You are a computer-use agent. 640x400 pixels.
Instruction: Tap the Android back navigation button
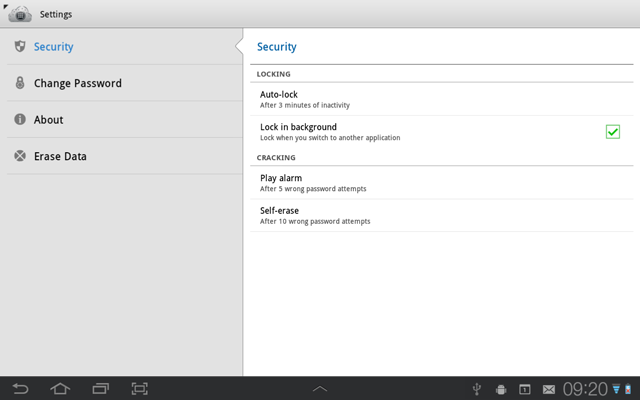coord(20,389)
